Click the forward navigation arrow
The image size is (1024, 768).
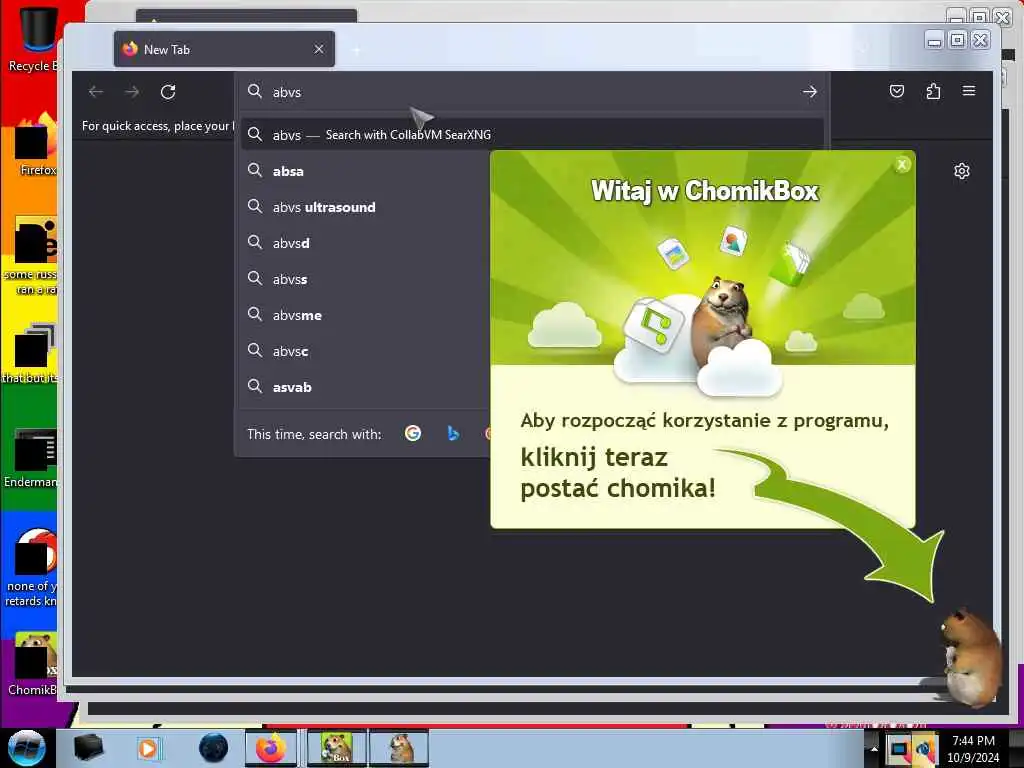132,92
